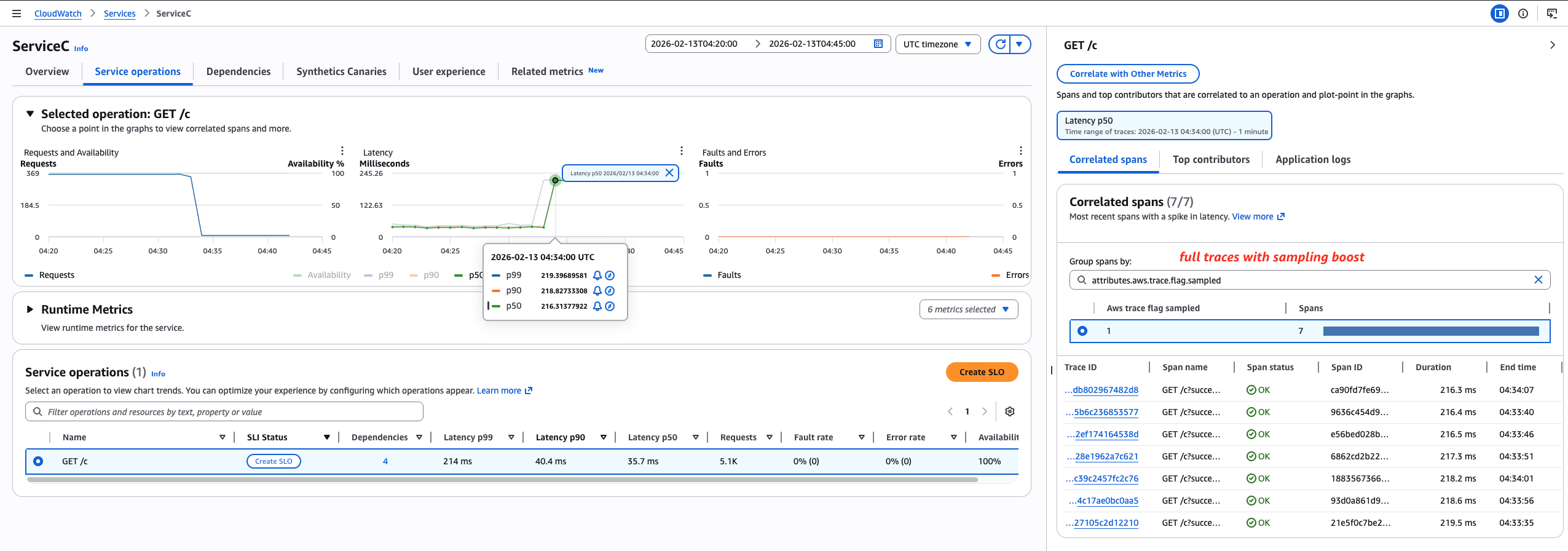Switch to the Dependencies tab
This screenshot has height=551, width=1568.
(x=238, y=71)
